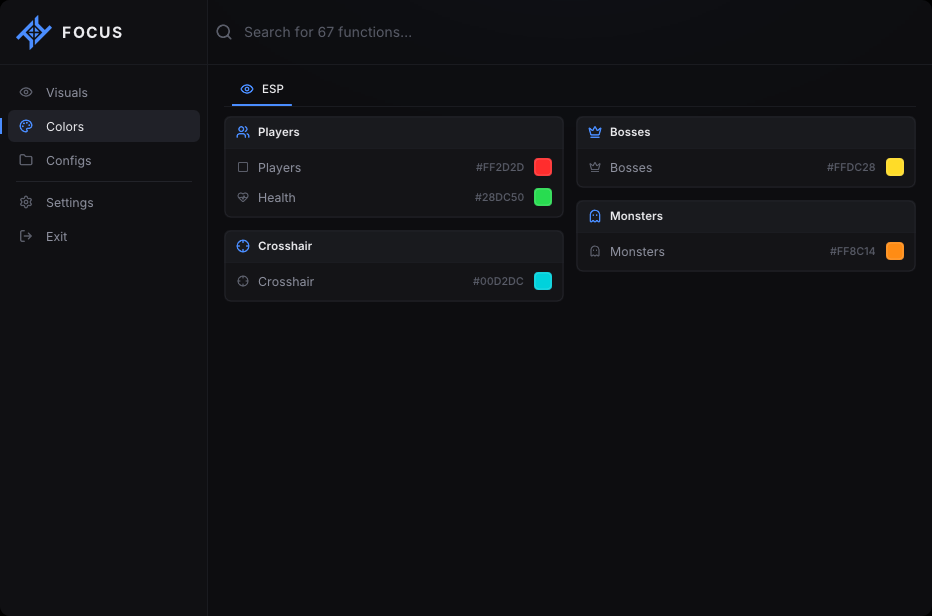Open the cyan Crosshair color swatch
Screen dimensions: 932x616
pyautogui.click(x=543, y=281)
